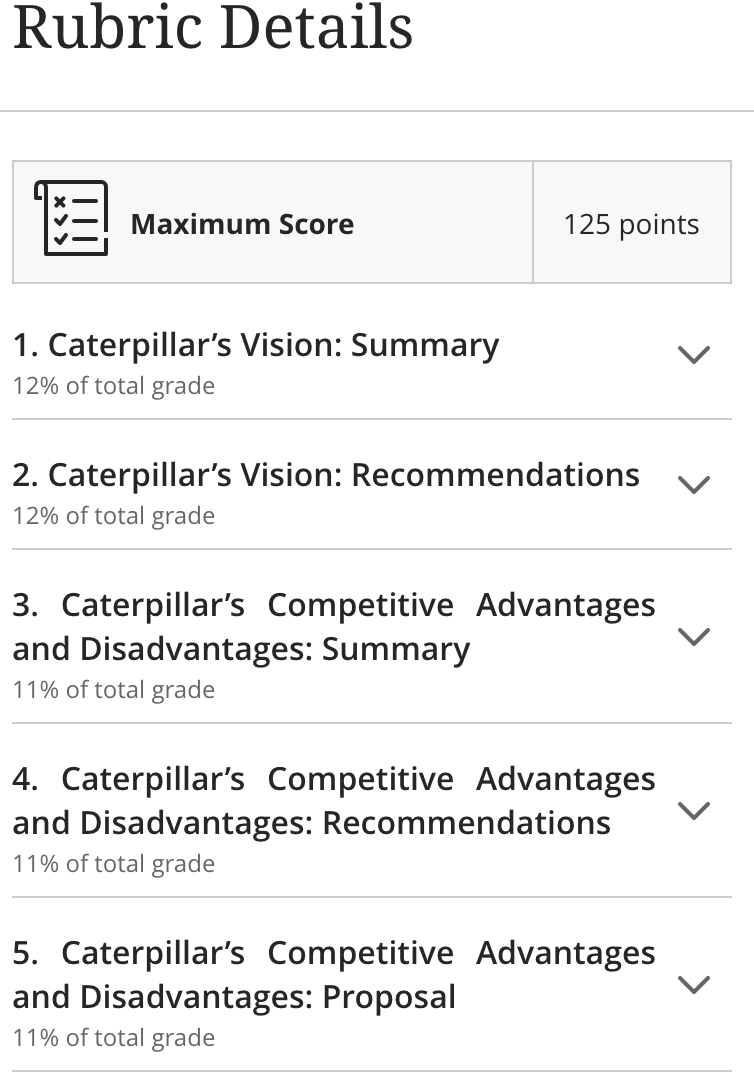The width and height of the screenshot is (754, 1076).
Task: Click the 125 points value
Action: click(631, 224)
